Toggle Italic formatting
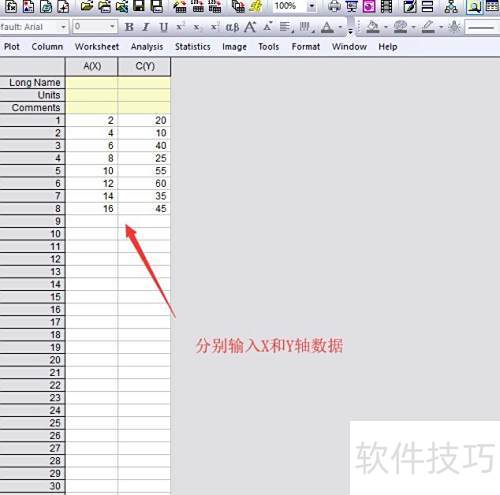 coord(146,27)
